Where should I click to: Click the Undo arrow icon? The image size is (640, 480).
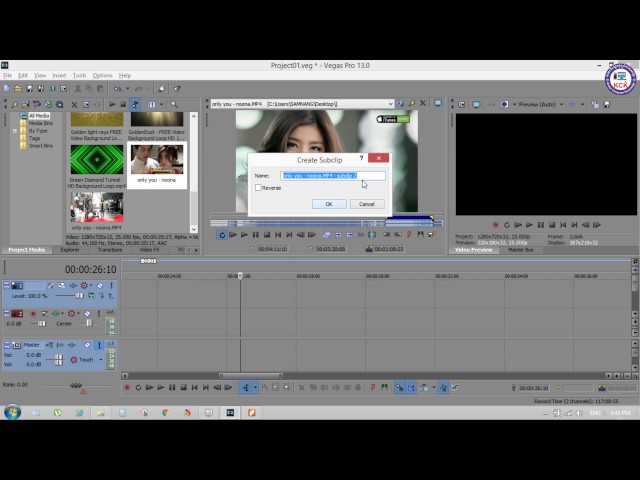[118, 89]
